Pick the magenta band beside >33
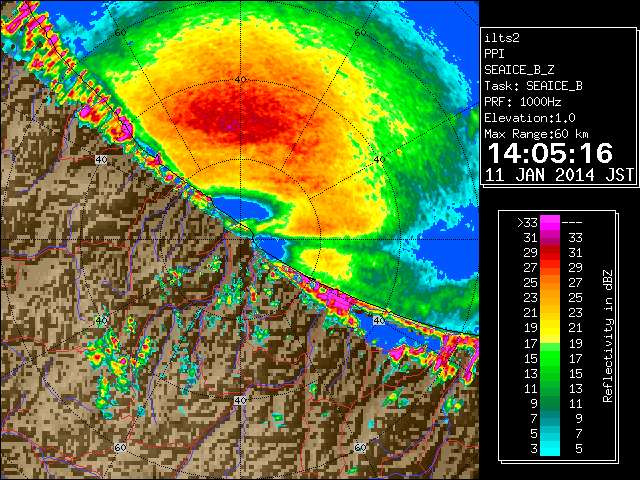The image size is (640, 480). [x=550, y=222]
